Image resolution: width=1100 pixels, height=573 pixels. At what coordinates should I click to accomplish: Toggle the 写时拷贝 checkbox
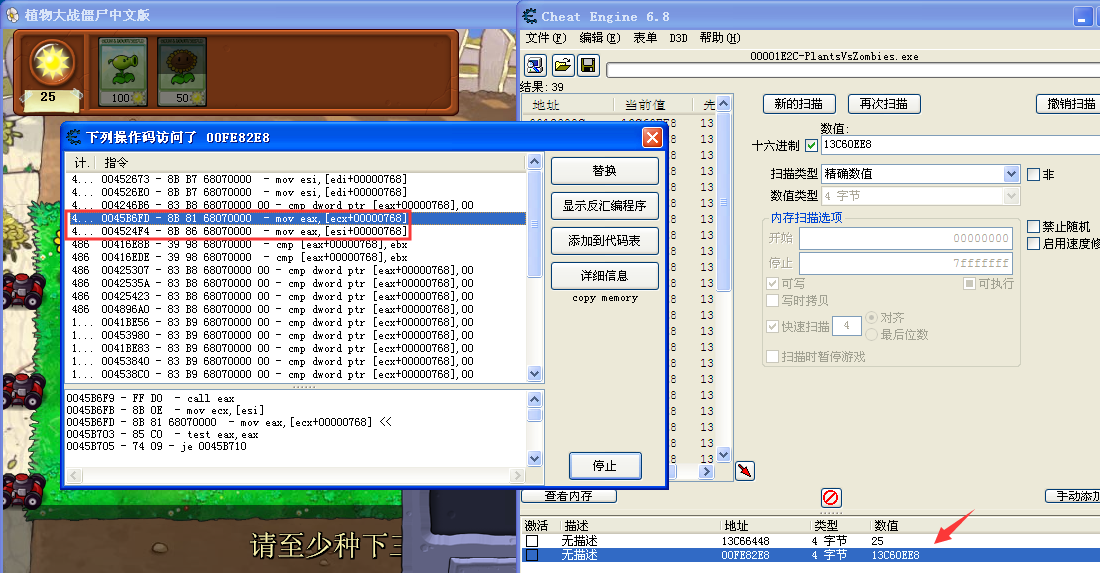pos(772,300)
